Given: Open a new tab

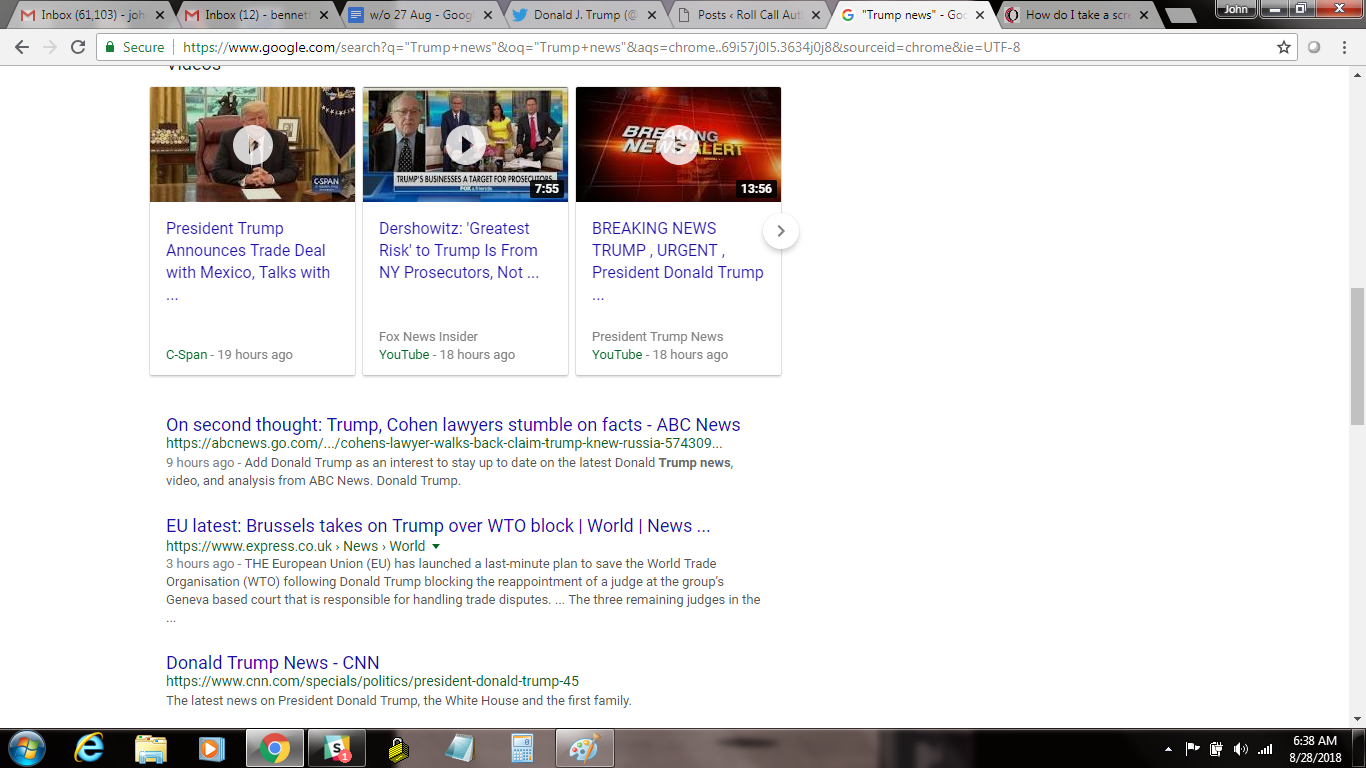Looking at the screenshot, I should click(1181, 15).
